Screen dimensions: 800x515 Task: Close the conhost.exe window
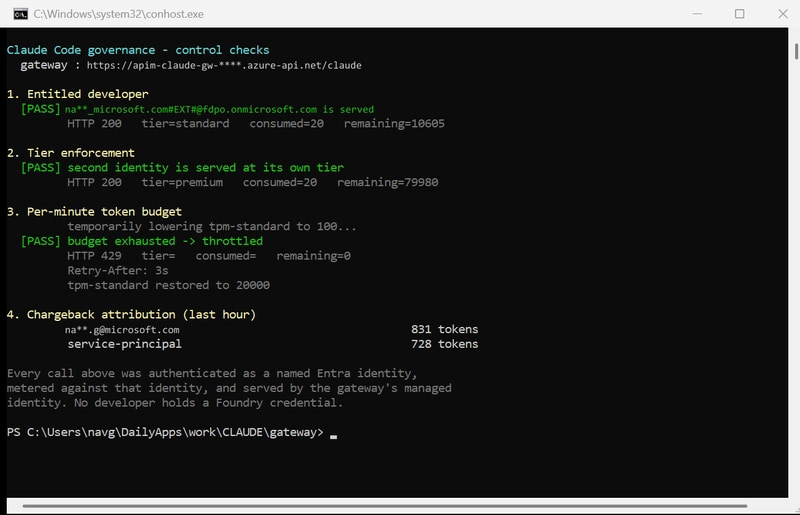coord(783,14)
